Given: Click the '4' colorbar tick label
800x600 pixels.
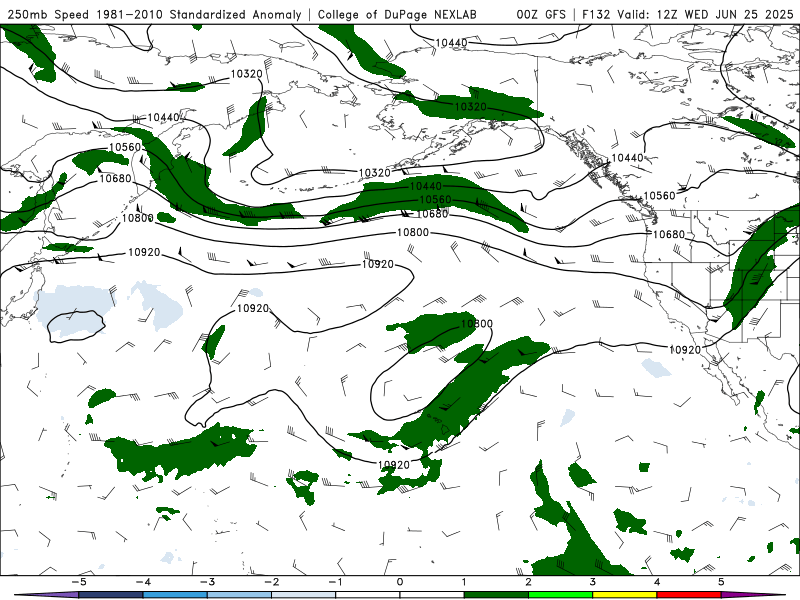Looking at the screenshot, I should [657, 582].
